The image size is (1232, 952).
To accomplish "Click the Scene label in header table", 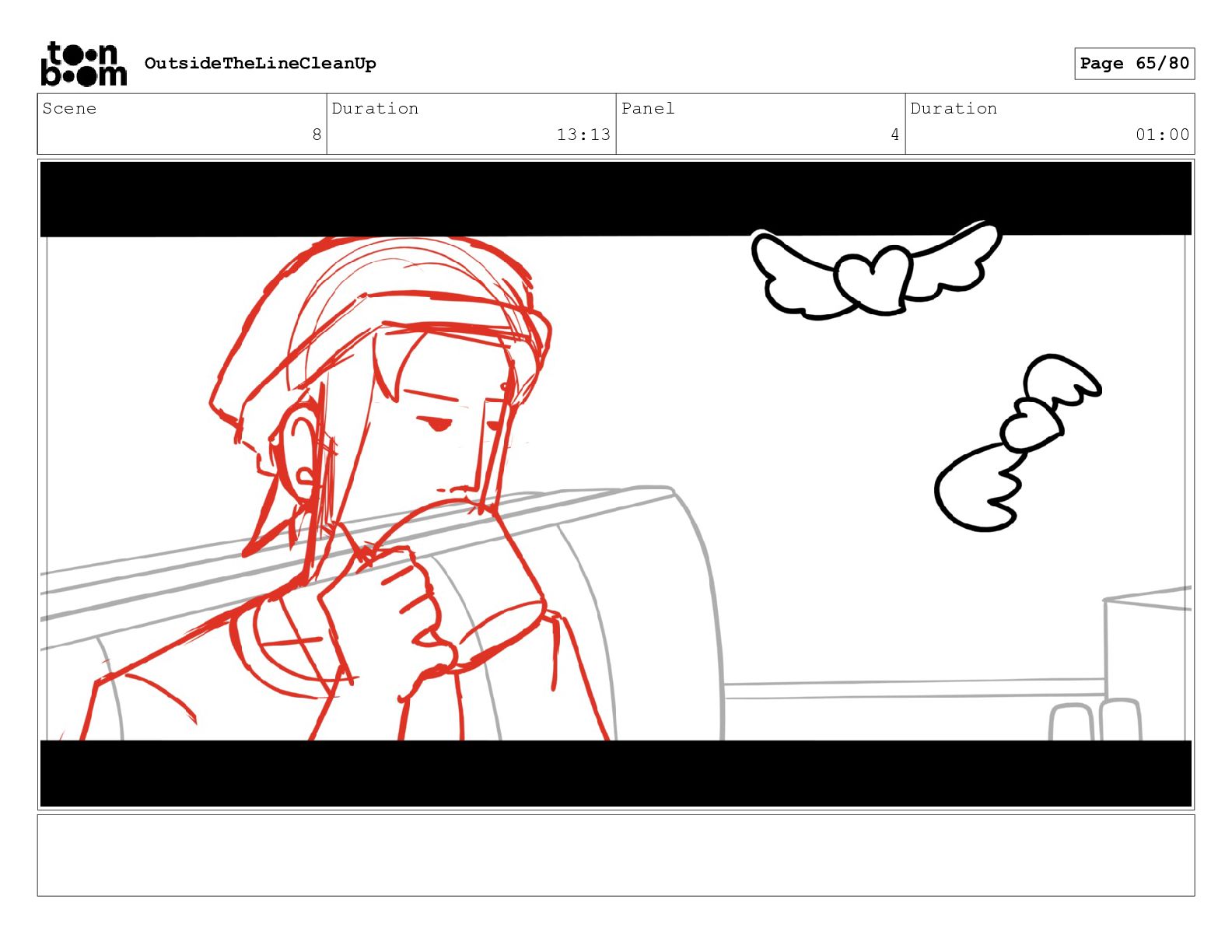I will pos(69,108).
